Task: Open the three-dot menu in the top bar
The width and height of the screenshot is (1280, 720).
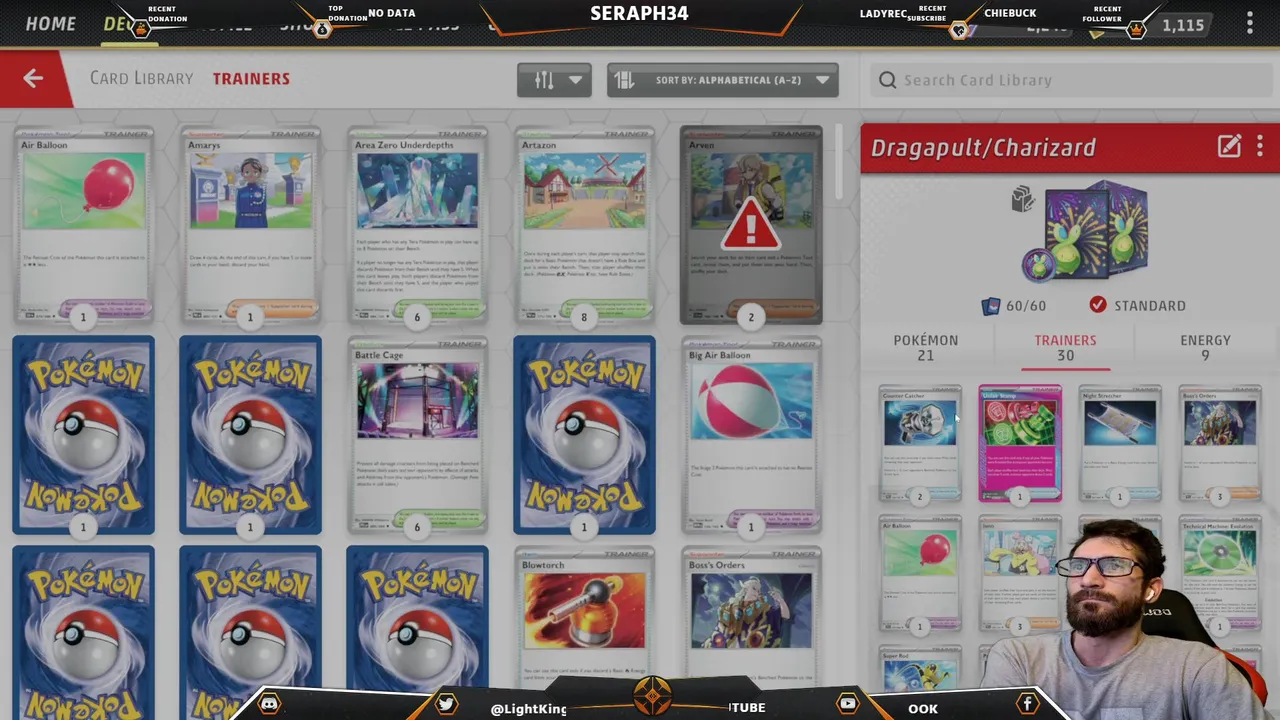Action: [x=1249, y=22]
